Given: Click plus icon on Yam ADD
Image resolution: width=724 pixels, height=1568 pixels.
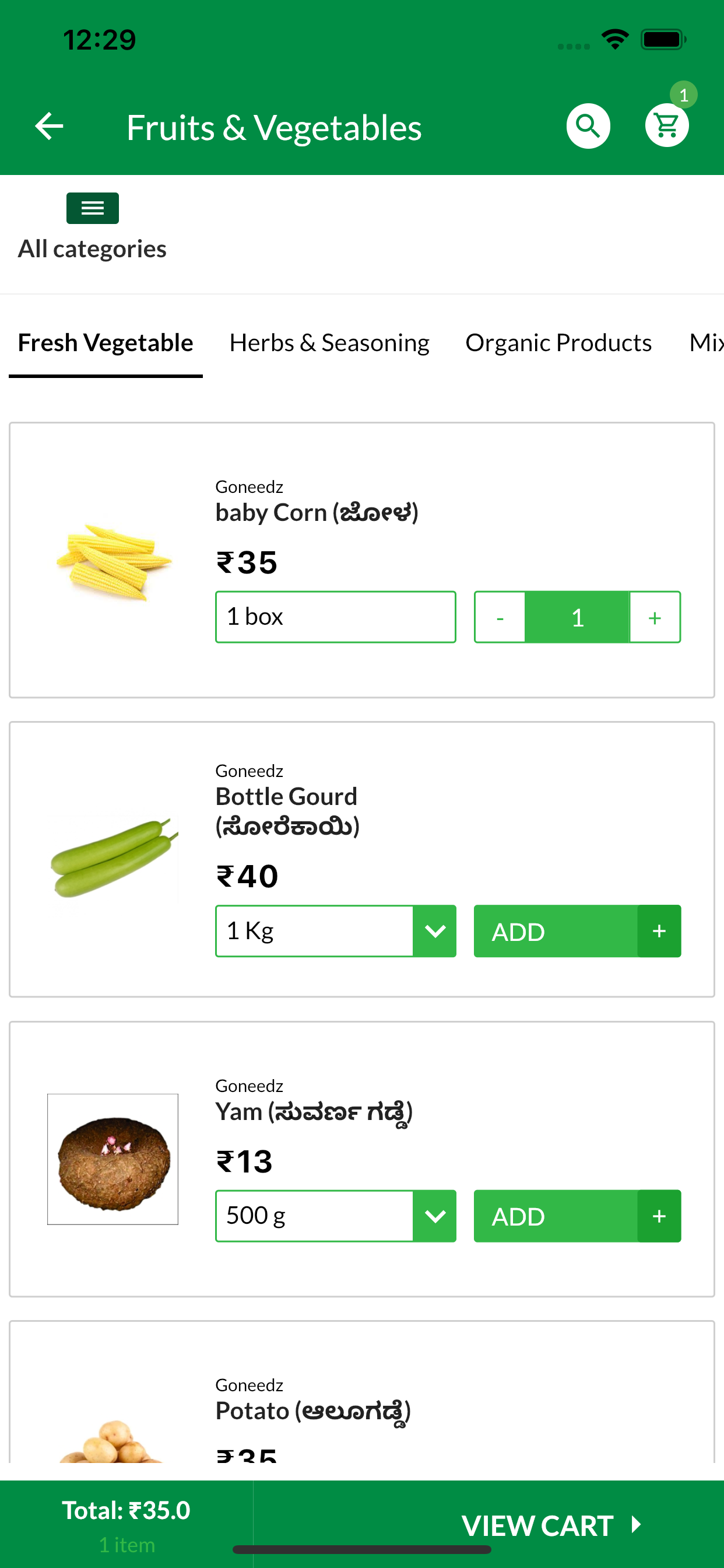Looking at the screenshot, I should 659,1216.
